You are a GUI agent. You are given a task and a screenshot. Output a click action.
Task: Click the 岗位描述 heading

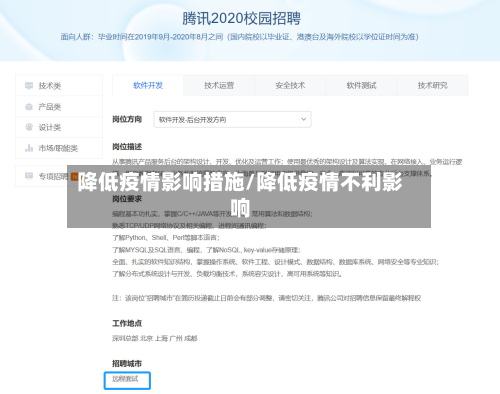pos(127,147)
